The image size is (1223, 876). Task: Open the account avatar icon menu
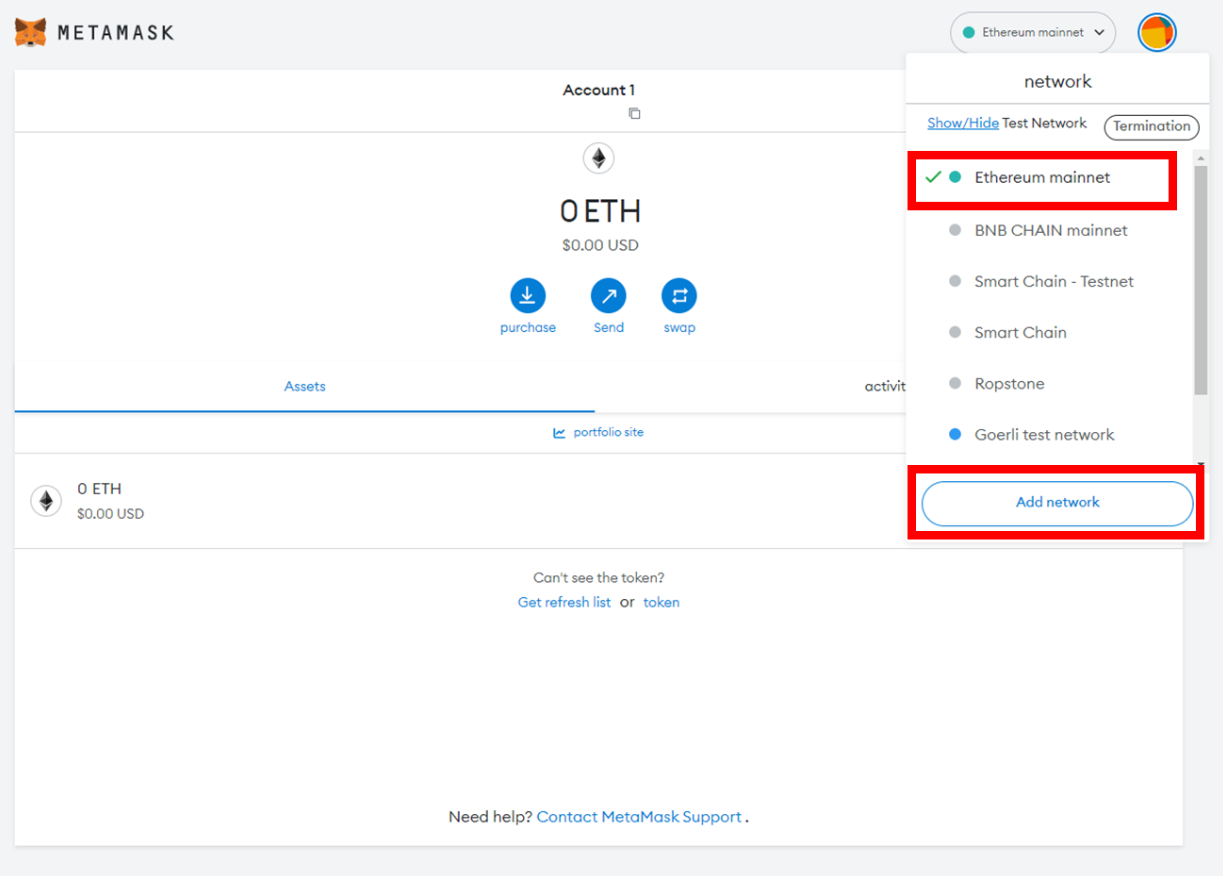pyautogui.click(x=1157, y=33)
